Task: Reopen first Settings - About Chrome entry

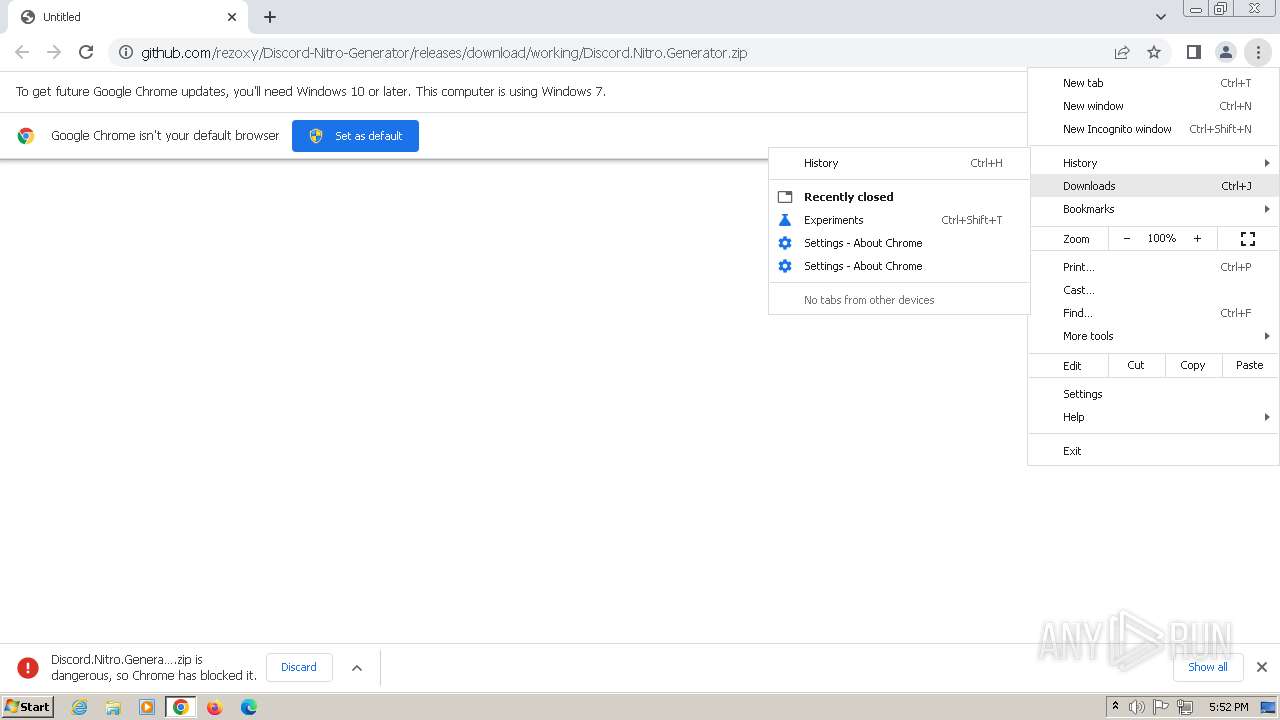Action: click(x=899, y=243)
